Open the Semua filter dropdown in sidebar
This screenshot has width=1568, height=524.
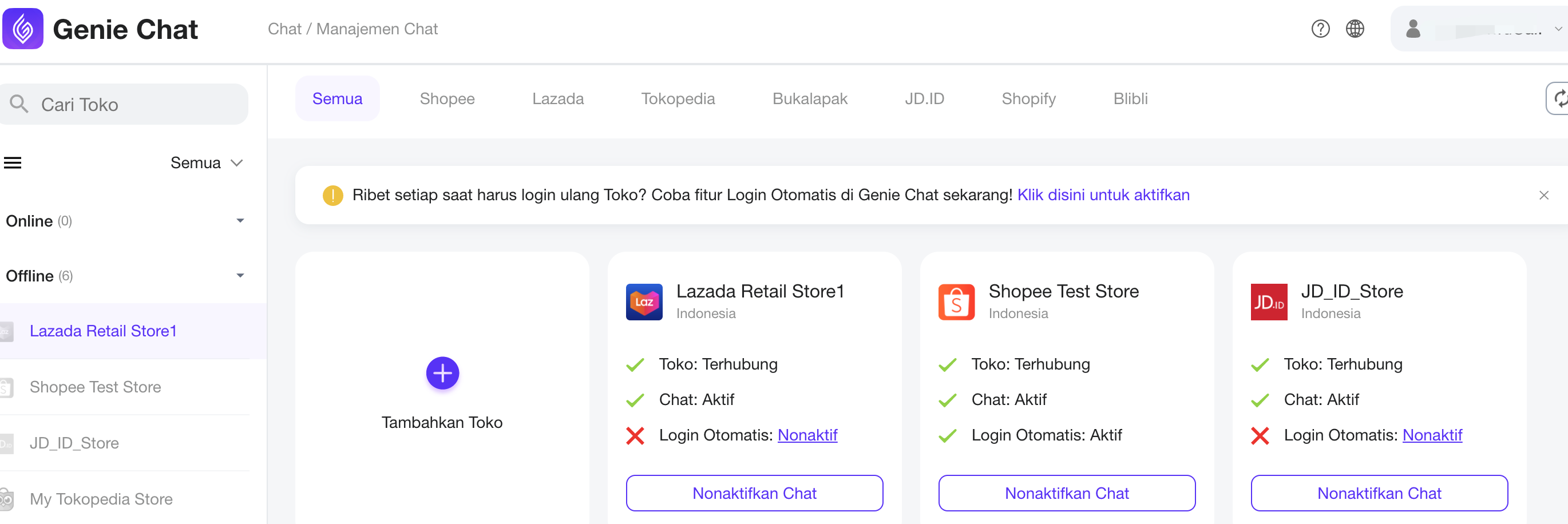pos(207,162)
